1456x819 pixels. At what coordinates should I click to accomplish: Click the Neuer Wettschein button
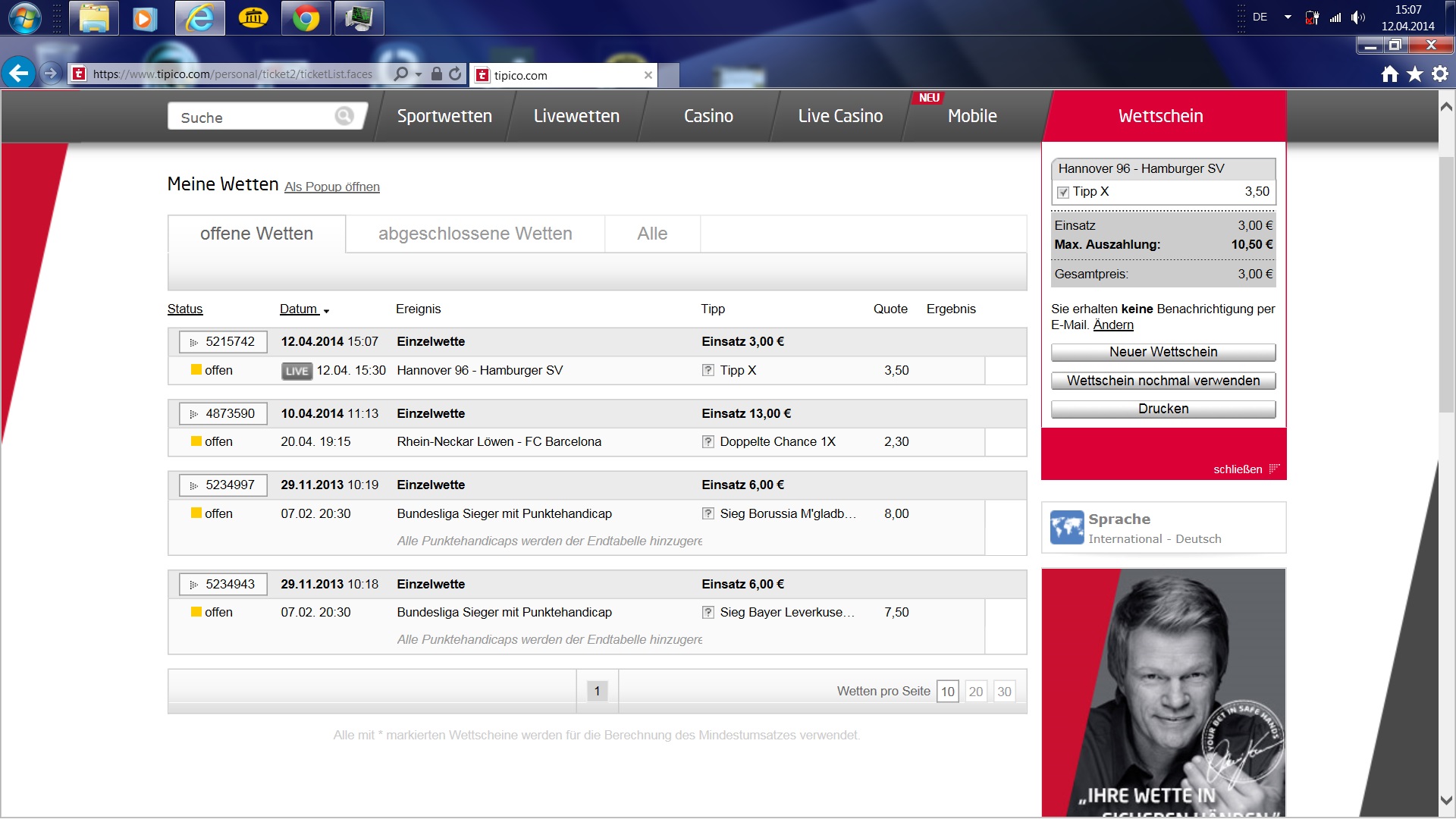1163,353
